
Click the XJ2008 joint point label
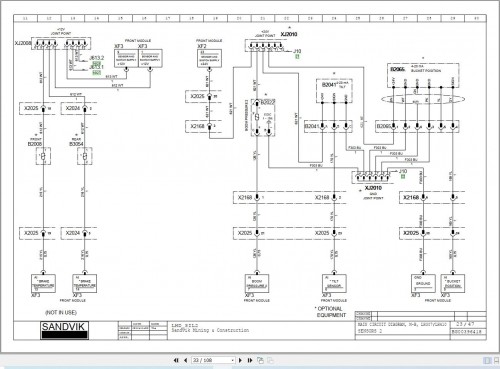point(23,43)
